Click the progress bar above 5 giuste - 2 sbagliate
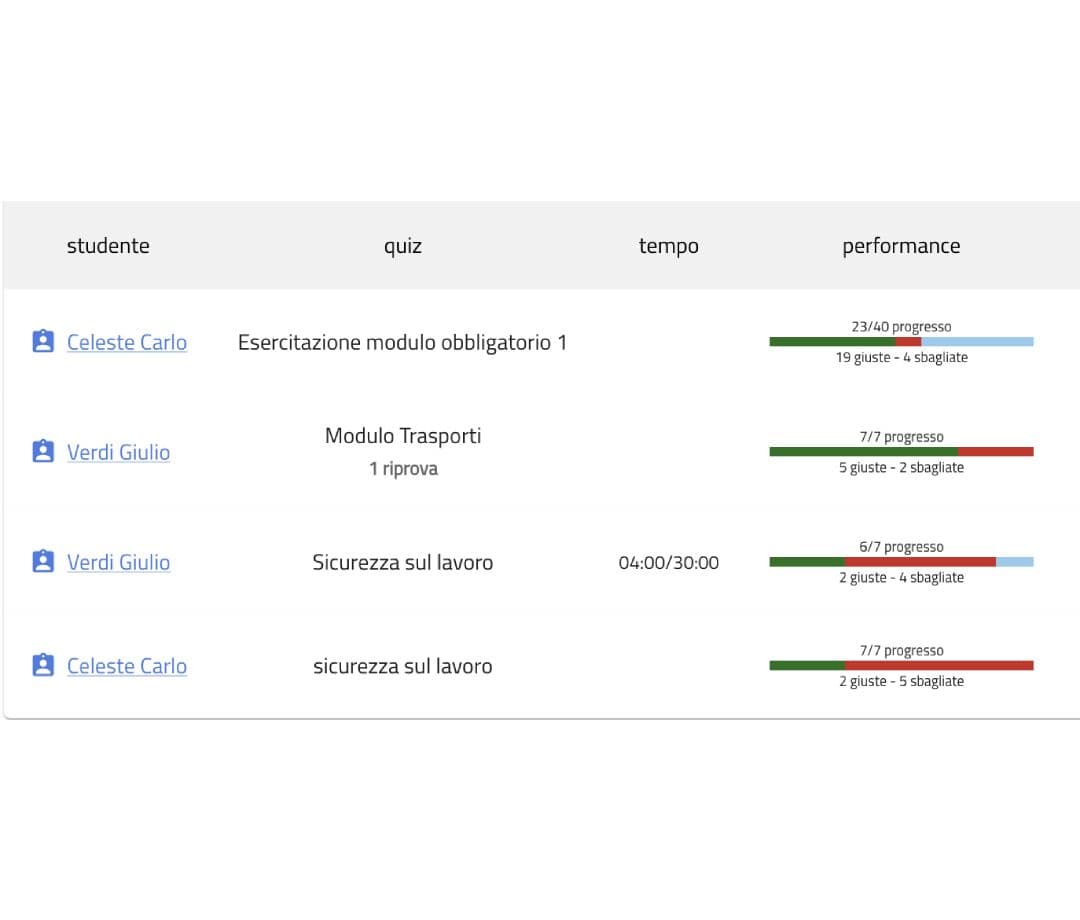Image resolution: width=1080 pixels, height=920 pixels. 900,452
